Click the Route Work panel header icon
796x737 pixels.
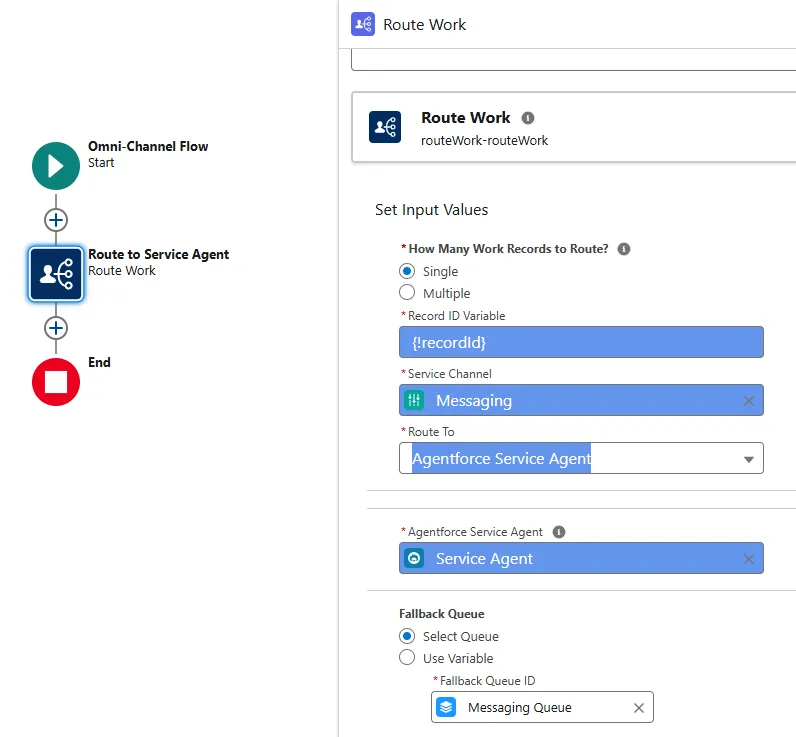point(363,24)
